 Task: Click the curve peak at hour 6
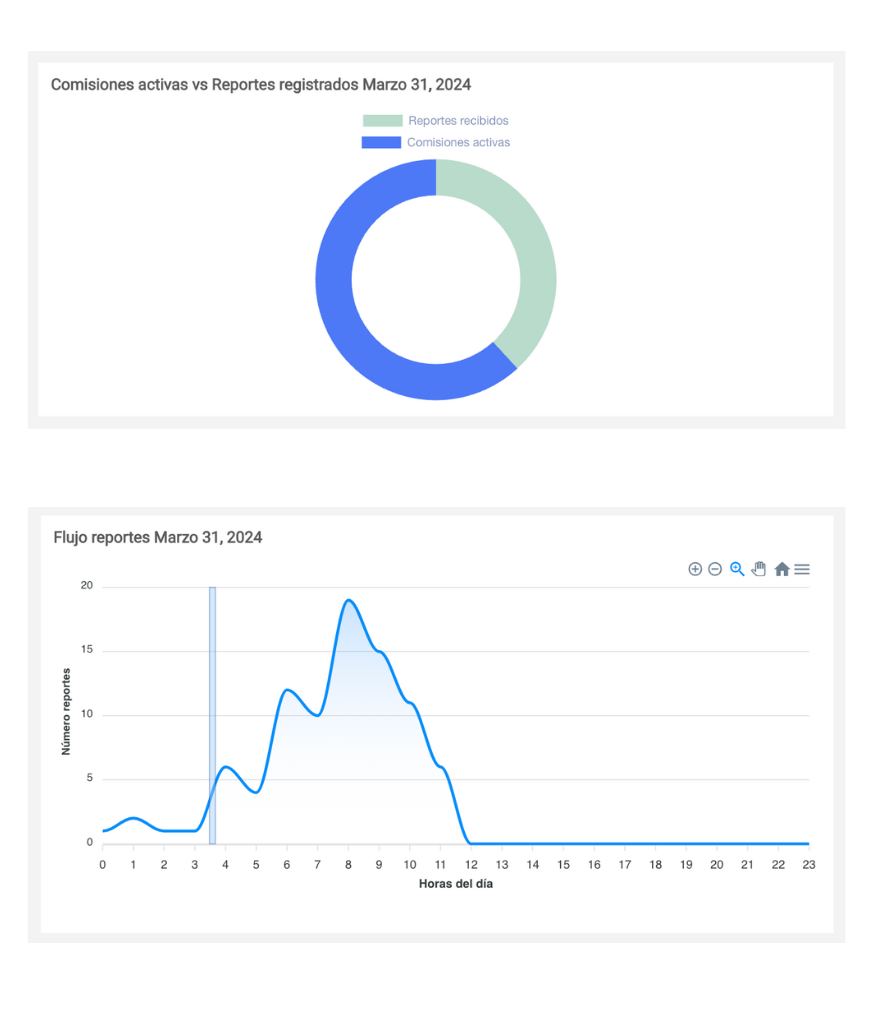coord(287,690)
